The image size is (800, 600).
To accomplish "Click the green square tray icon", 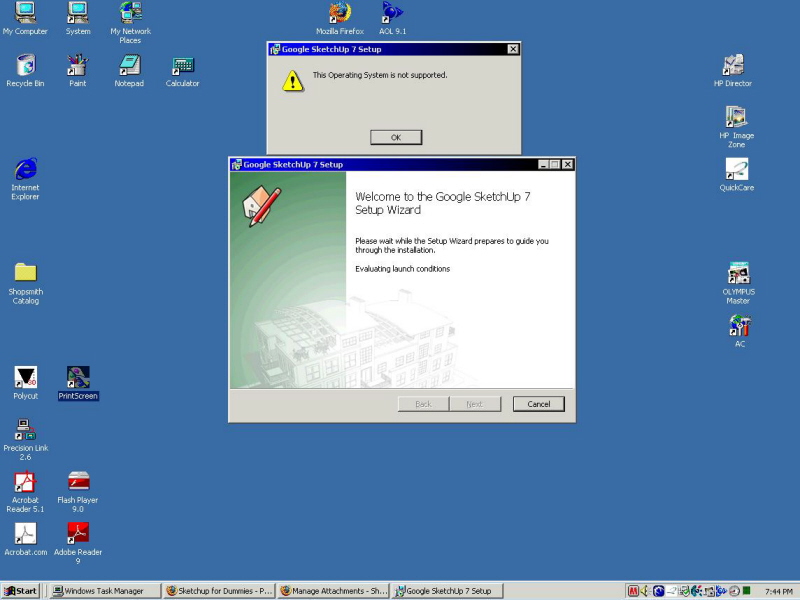I will (x=746, y=590).
